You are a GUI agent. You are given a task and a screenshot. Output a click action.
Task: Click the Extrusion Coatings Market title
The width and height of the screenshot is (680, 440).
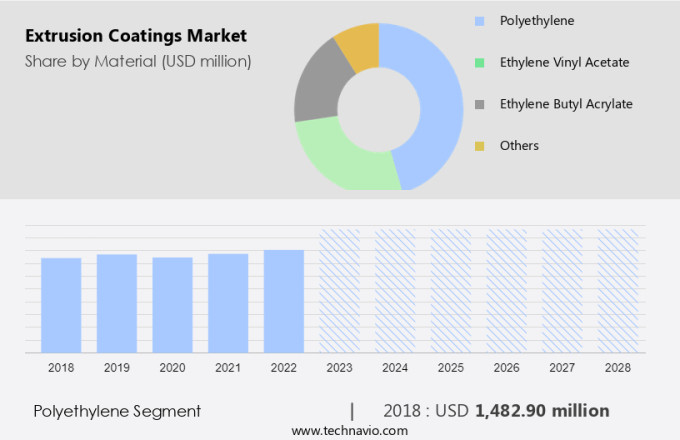click(135, 37)
